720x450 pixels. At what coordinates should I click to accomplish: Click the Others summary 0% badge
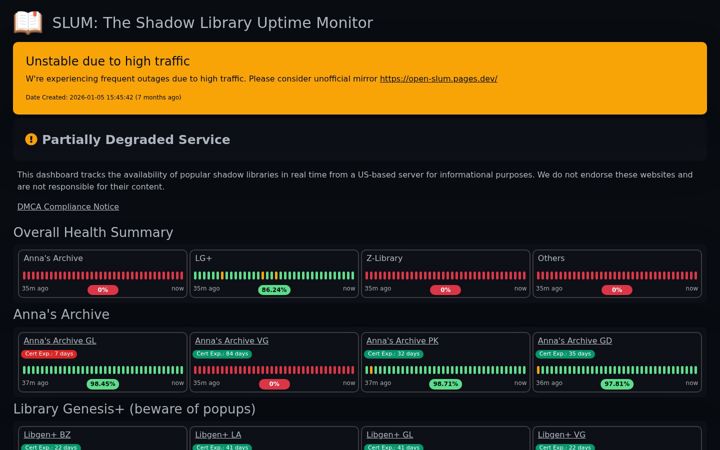(x=617, y=290)
